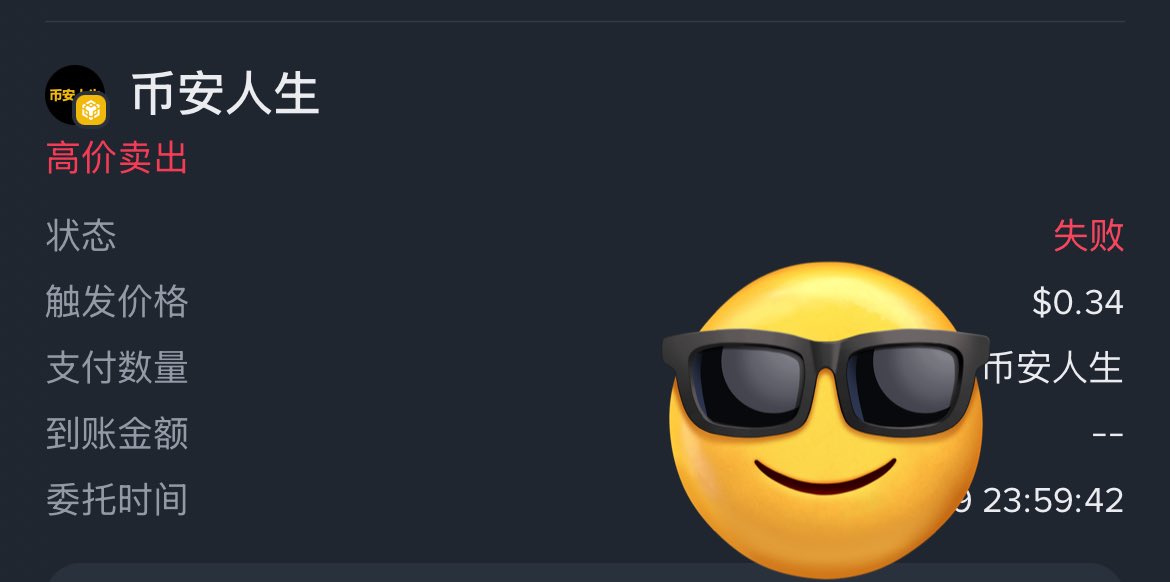1170x582 pixels.
Task: Tap the -- received amount placeholder
Action: pyautogui.click(x=1108, y=434)
